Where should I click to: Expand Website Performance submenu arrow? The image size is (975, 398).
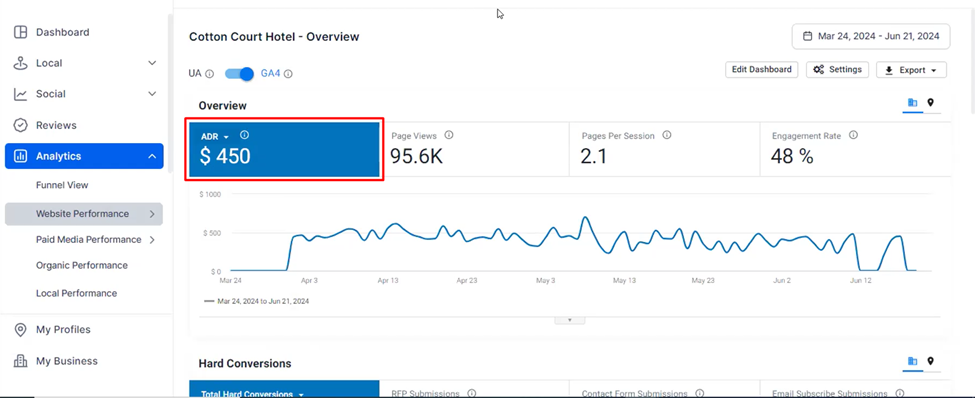[x=152, y=214]
